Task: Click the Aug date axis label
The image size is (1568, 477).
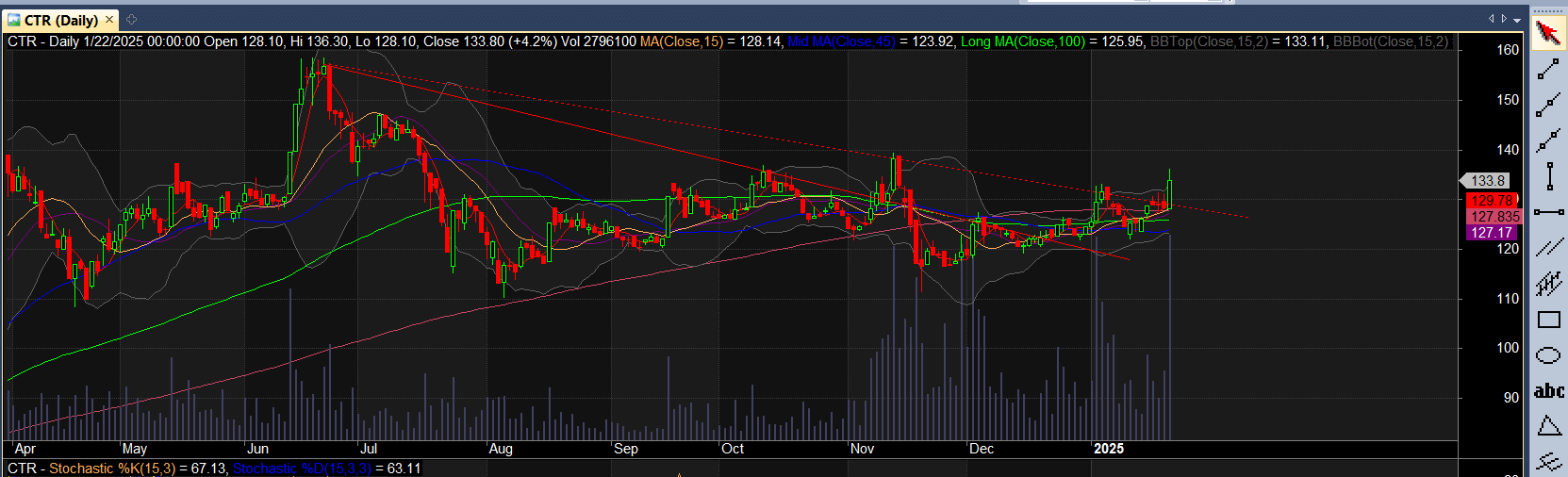Action: point(501,449)
